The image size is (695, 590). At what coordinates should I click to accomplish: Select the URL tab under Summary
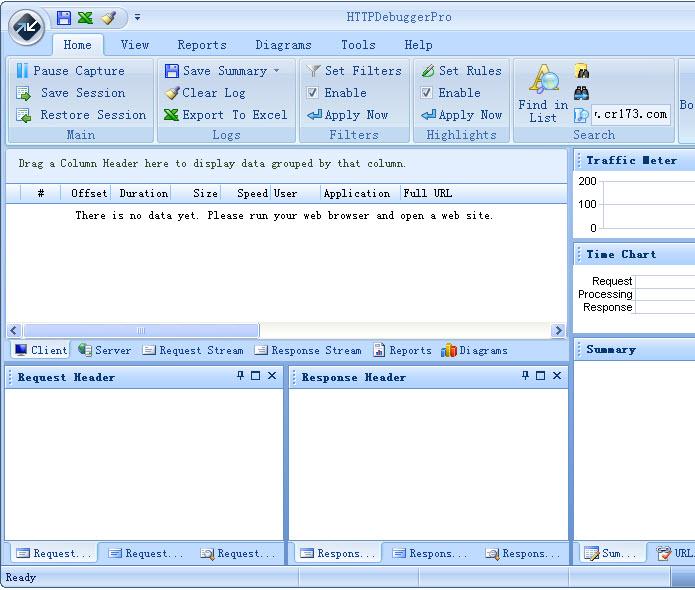pos(675,553)
